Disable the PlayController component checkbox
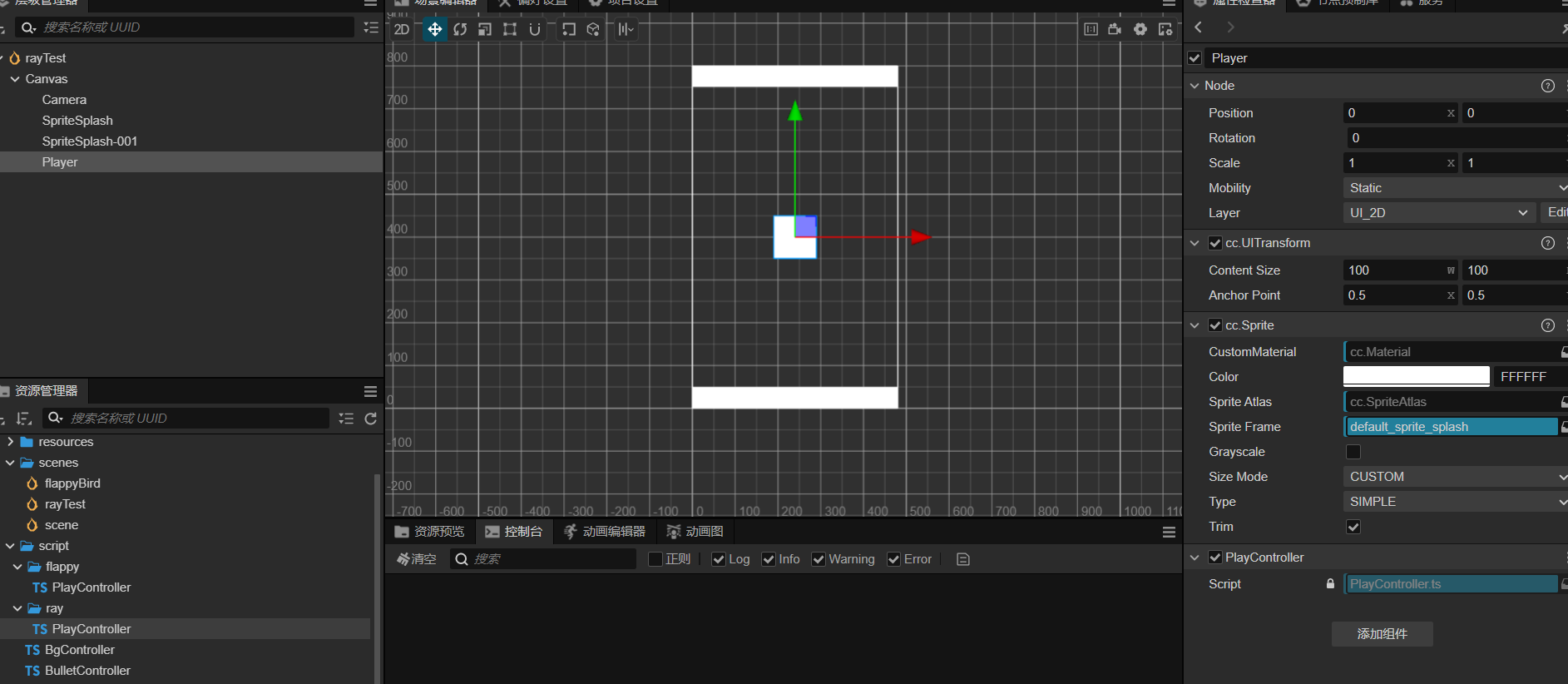The image size is (1568, 684). tap(1215, 558)
